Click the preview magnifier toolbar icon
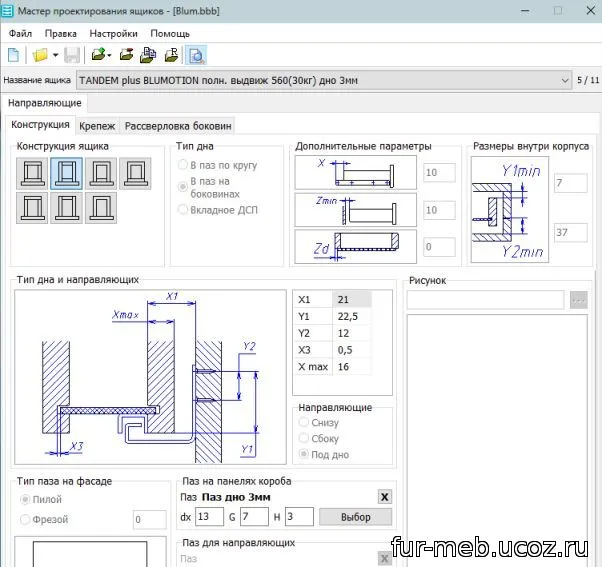The image size is (602, 567). pos(196,55)
